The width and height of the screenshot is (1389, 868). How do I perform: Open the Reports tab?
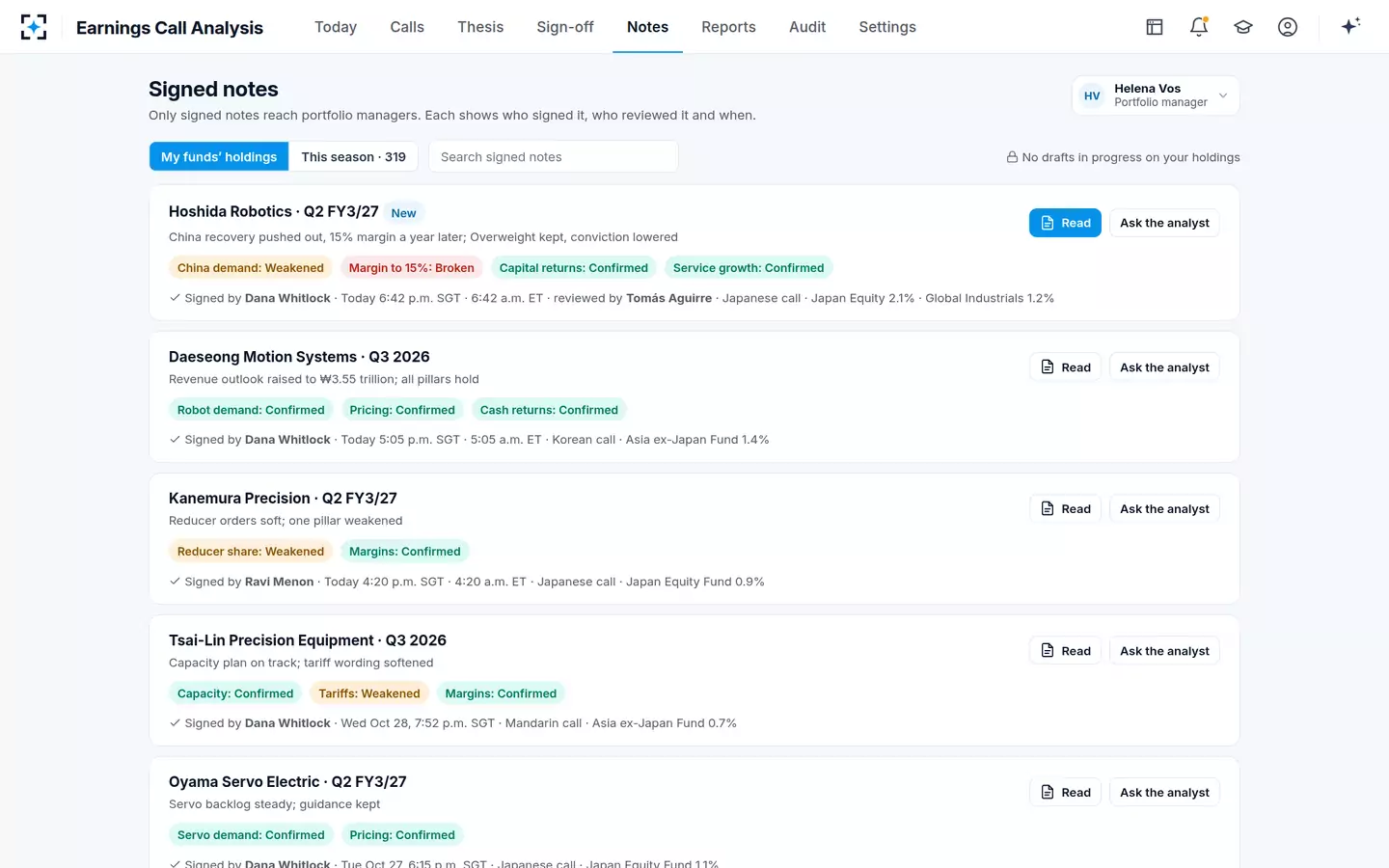coord(728,27)
